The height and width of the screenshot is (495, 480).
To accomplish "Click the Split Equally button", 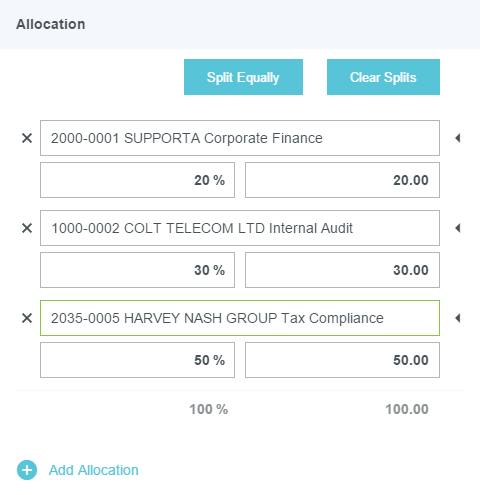I will (x=243, y=77).
